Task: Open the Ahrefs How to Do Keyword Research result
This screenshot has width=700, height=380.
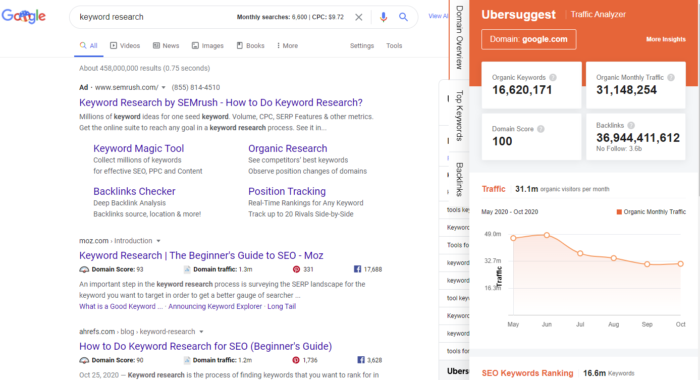Action: pos(205,346)
